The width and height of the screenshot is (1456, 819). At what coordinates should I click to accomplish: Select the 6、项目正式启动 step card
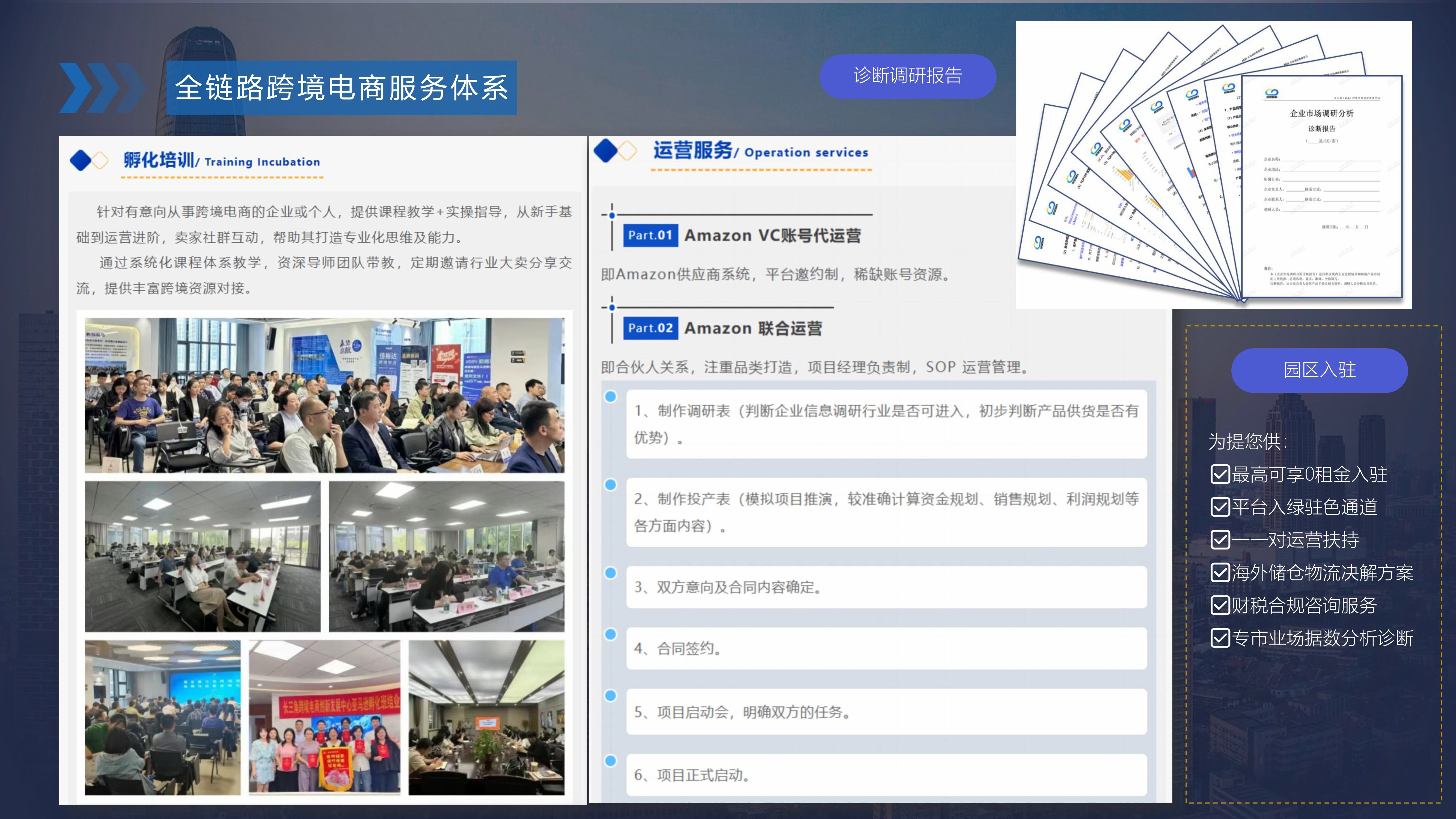click(x=886, y=775)
